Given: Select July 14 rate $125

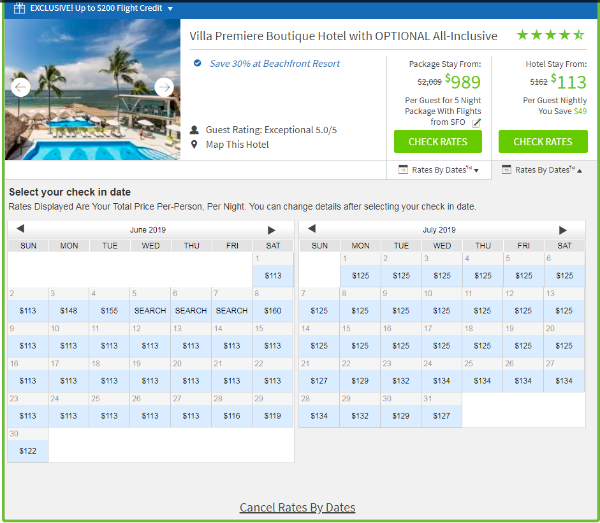Looking at the screenshot, I should [319, 346].
